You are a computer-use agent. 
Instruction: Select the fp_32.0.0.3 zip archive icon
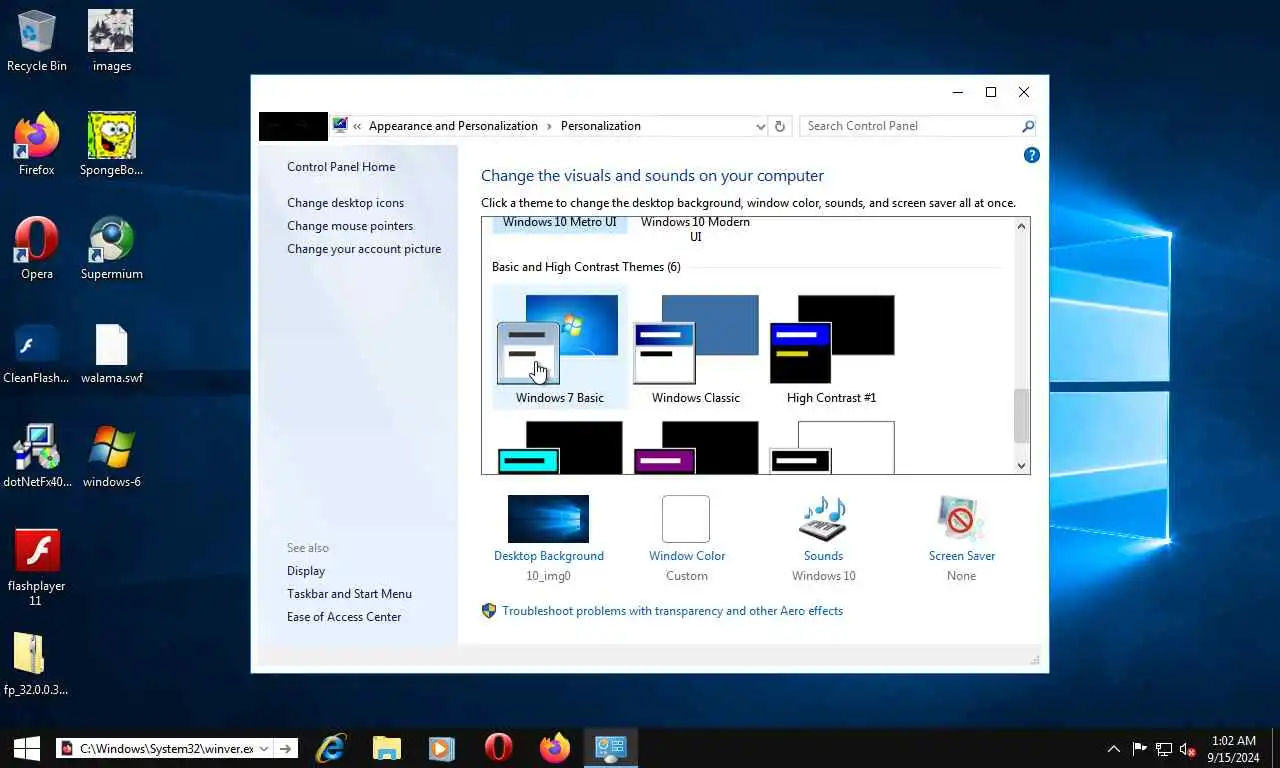37,665
